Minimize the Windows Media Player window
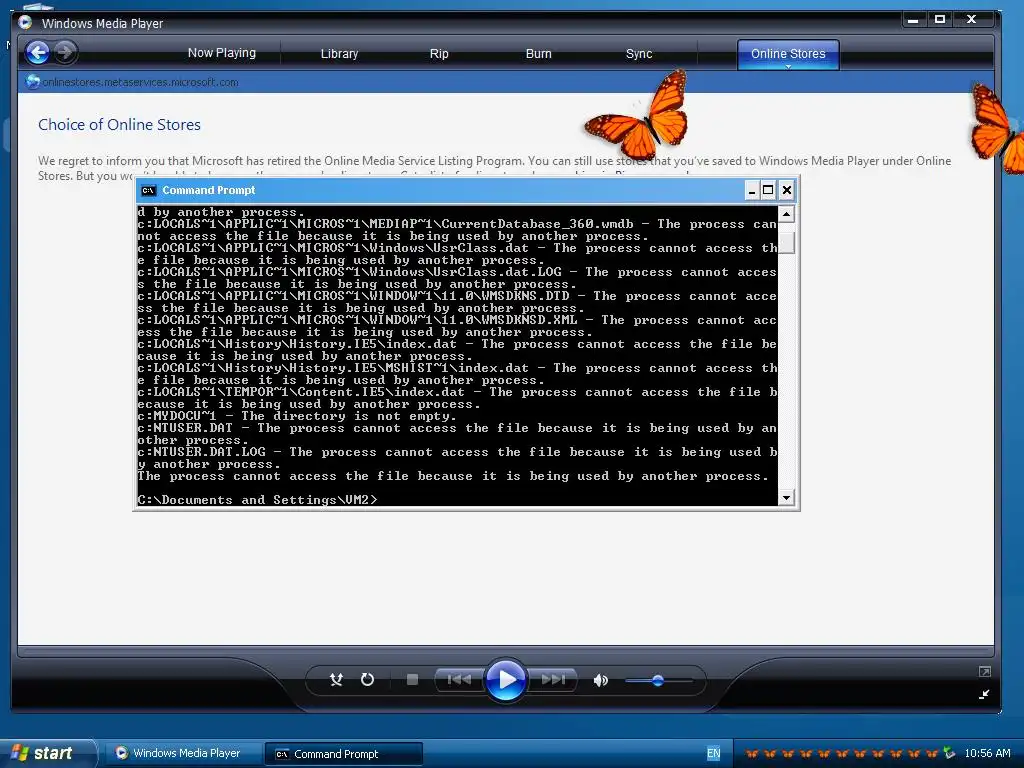The height and width of the screenshot is (768, 1024). (x=913, y=20)
